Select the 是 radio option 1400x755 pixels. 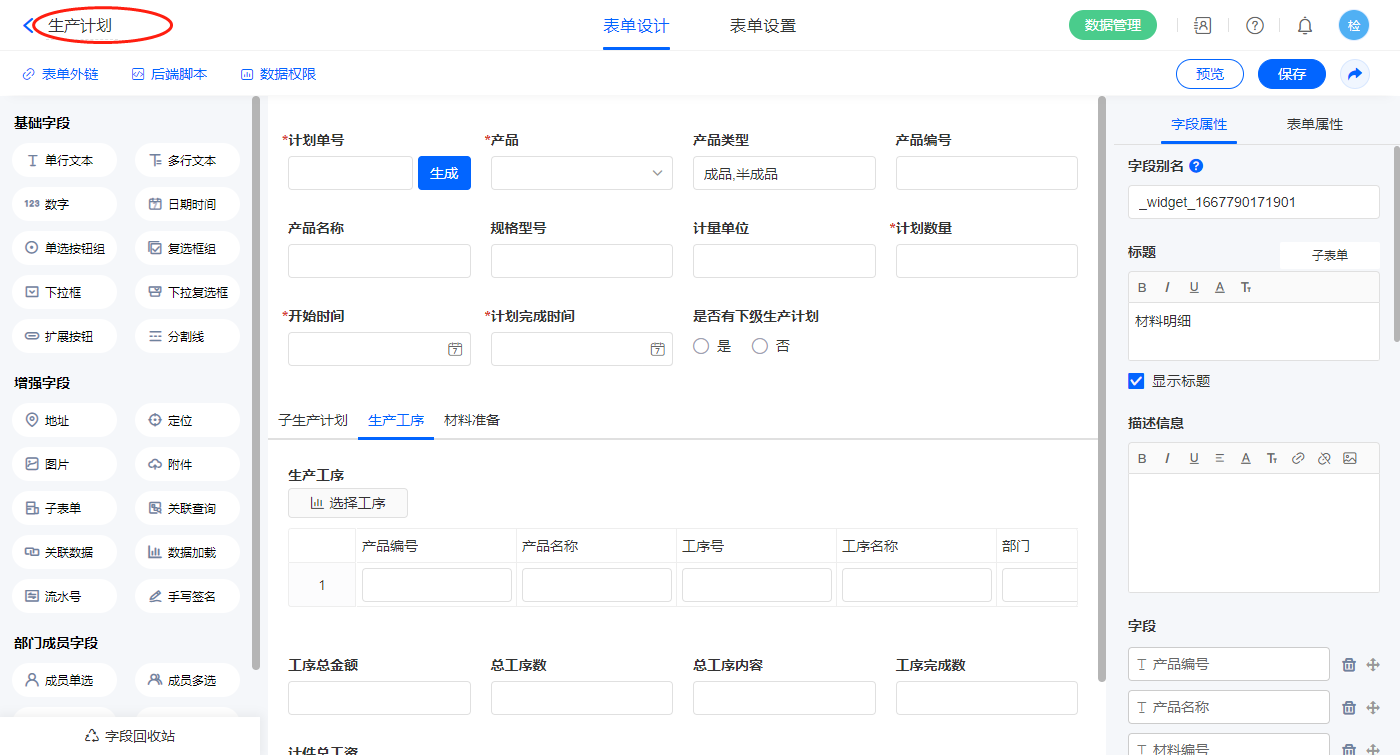(701, 346)
